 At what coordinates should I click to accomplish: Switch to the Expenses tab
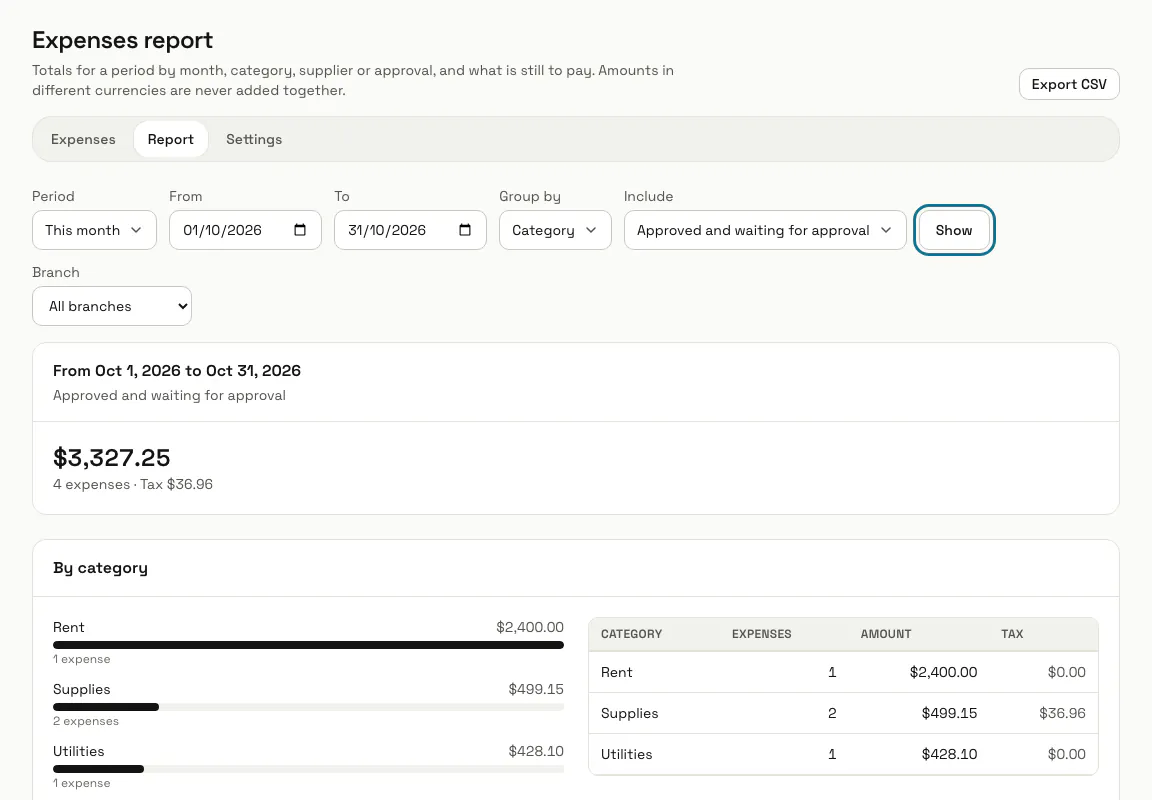pyautogui.click(x=83, y=139)
